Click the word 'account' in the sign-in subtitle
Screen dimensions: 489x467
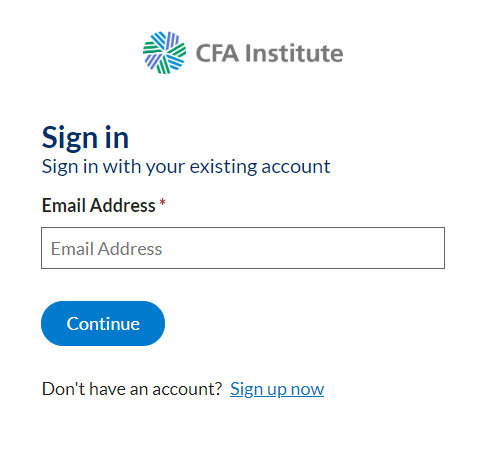point(296,167)
